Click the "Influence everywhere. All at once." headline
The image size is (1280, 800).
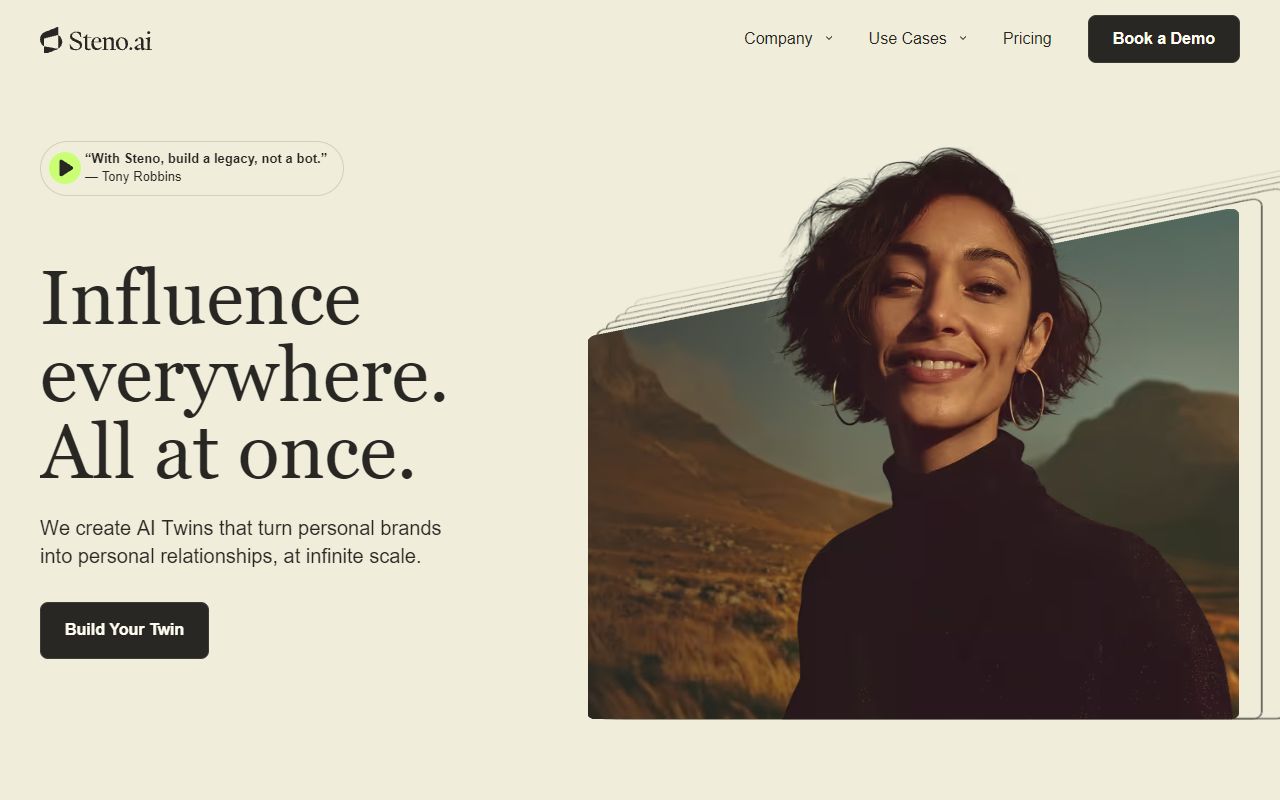pyautogui.click(x=243, y=375)
